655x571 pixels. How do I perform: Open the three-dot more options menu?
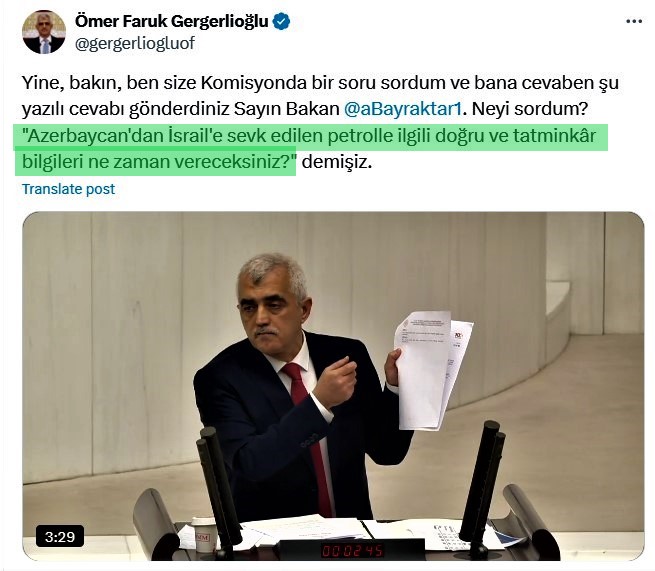coord(634,21)
